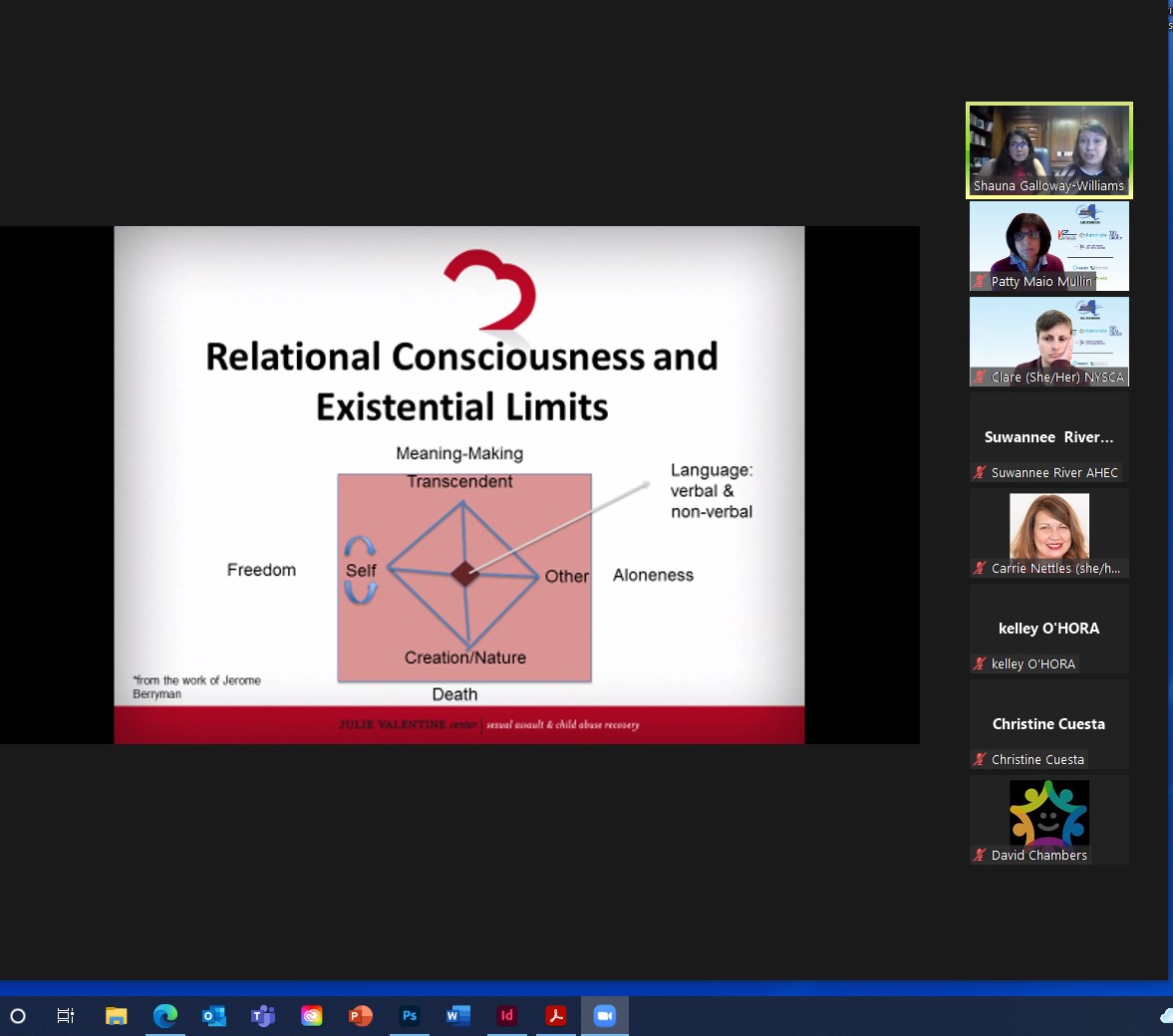Image resolution: width=1173 pixels, height=1036 pixels.
Task: Select Patty Maio Mullin's video tile
Action: (x=1048, y=245)
